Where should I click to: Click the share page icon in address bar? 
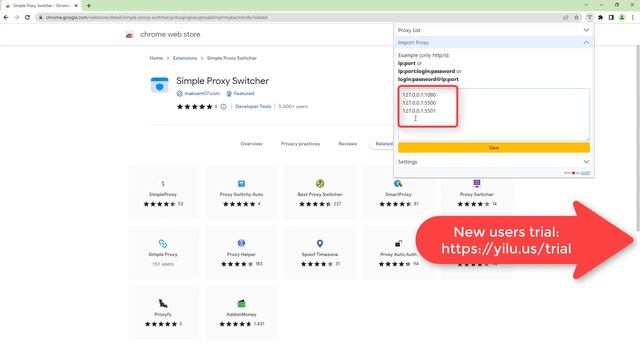[566, 18]
